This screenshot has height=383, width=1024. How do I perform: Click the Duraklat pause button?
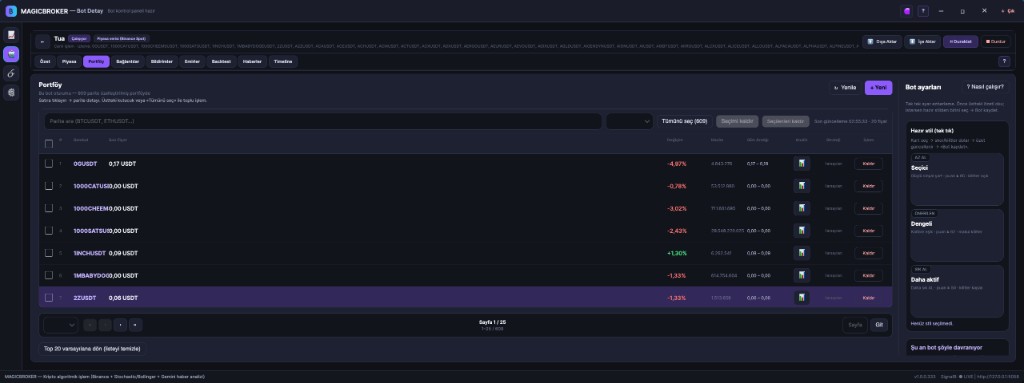[960, 41]
